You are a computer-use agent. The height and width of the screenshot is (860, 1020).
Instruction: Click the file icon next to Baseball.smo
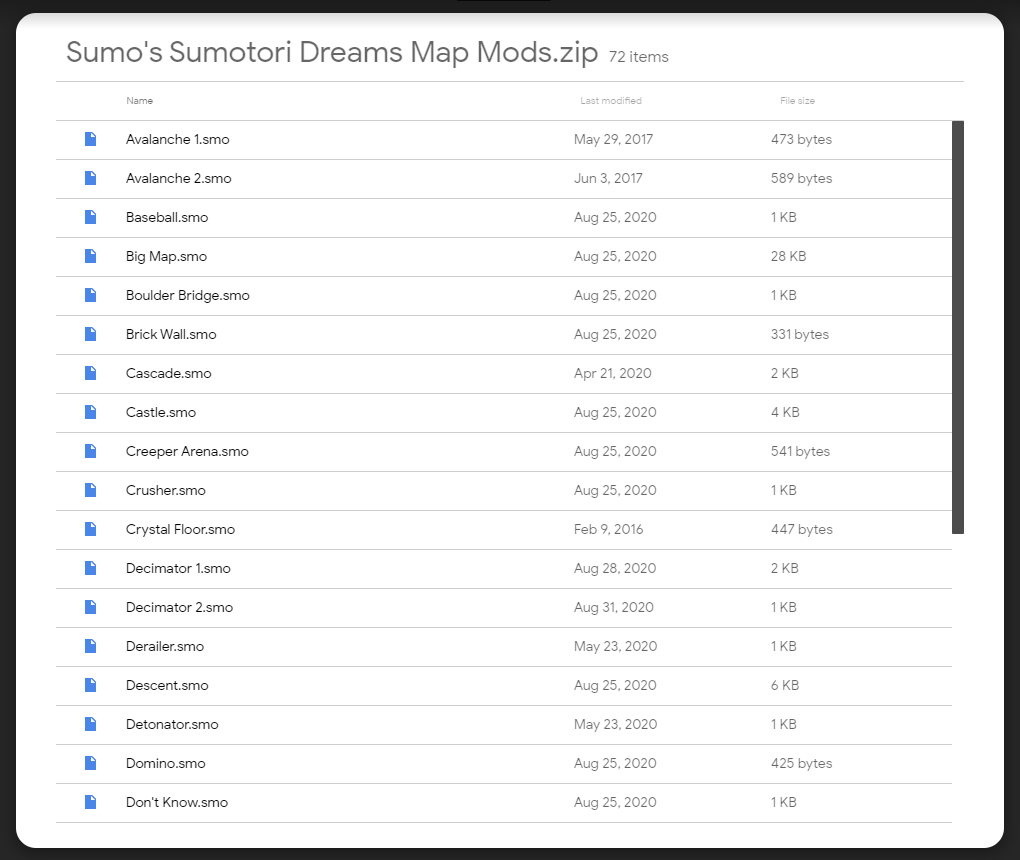point(91,217)
